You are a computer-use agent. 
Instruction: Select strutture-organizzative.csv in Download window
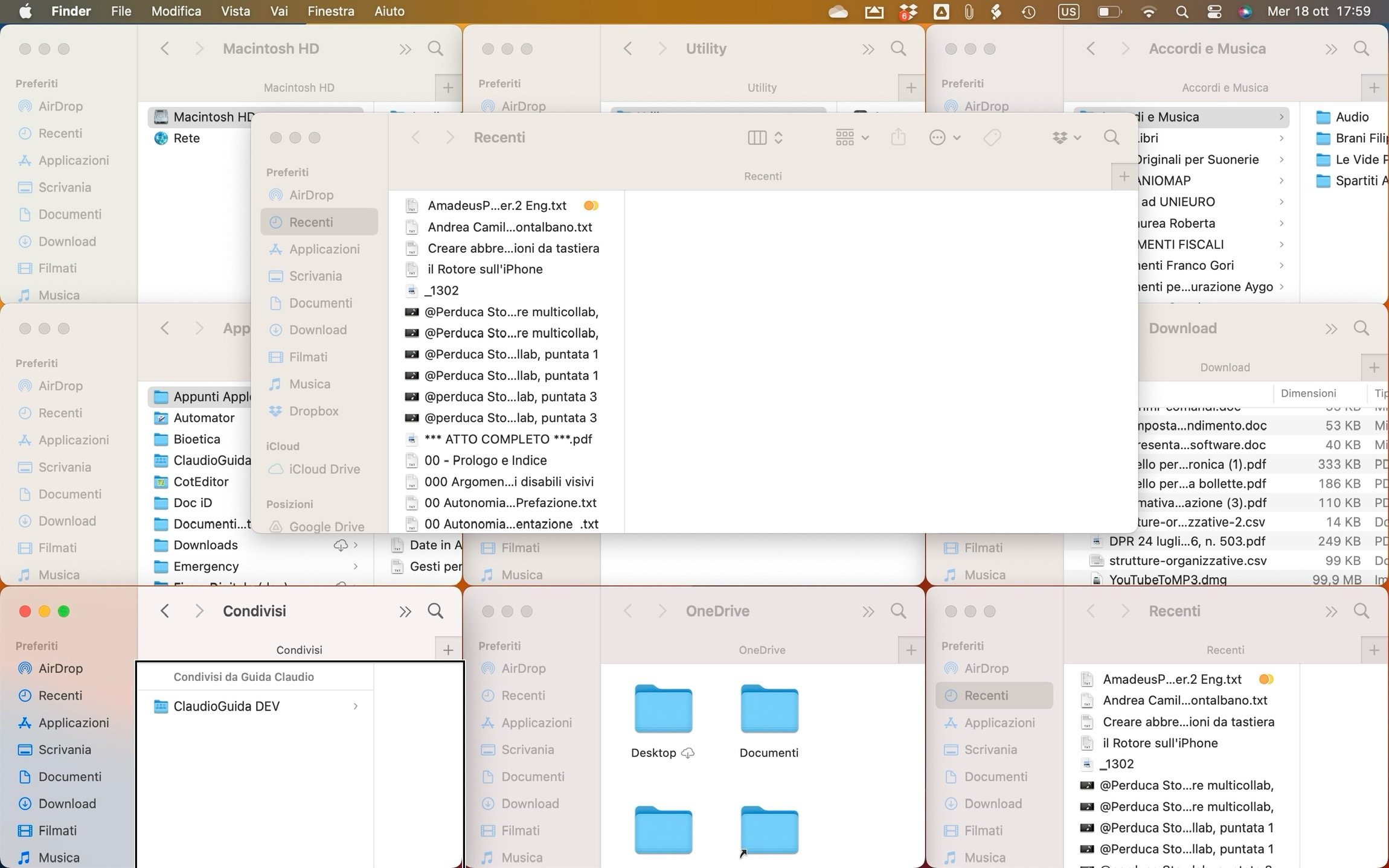coord(1187,561)
